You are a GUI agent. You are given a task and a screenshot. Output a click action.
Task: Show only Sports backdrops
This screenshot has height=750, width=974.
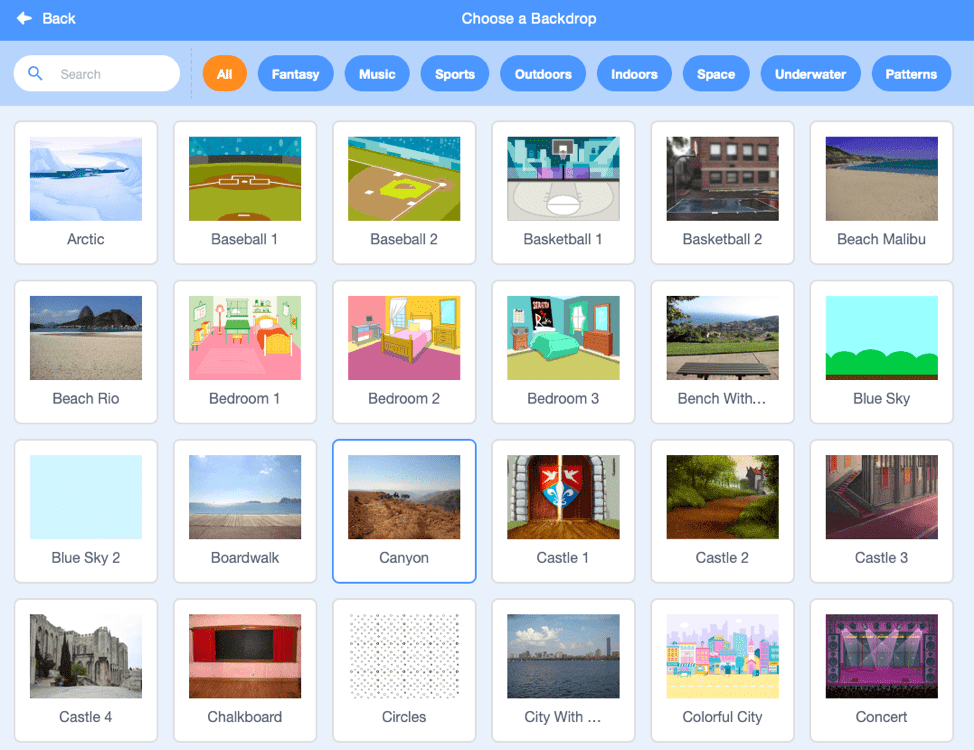[454, 73]
